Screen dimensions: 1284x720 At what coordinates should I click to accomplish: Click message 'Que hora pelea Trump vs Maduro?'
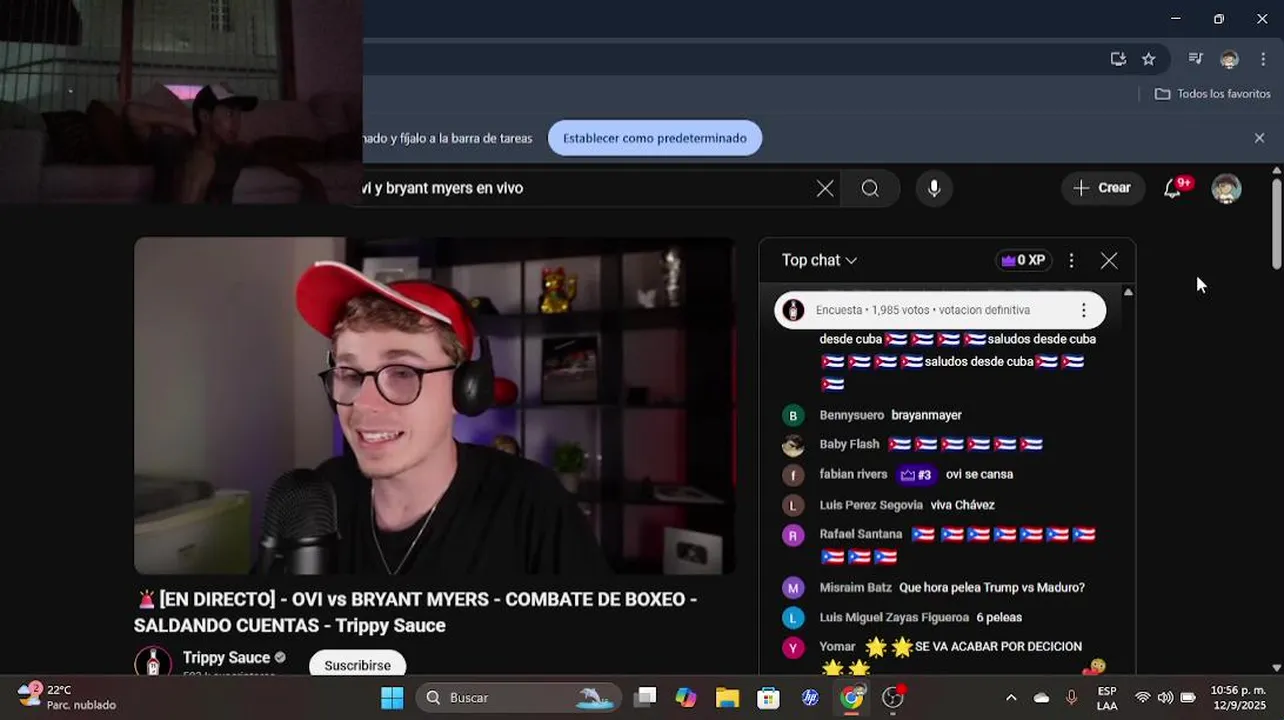coord(992,588)
